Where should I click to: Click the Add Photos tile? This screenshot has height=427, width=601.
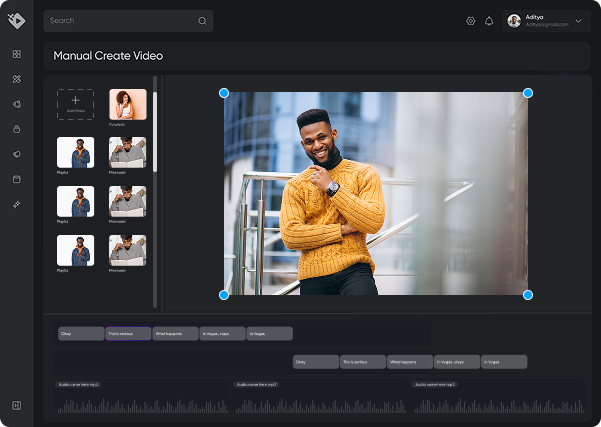(75, 104)
